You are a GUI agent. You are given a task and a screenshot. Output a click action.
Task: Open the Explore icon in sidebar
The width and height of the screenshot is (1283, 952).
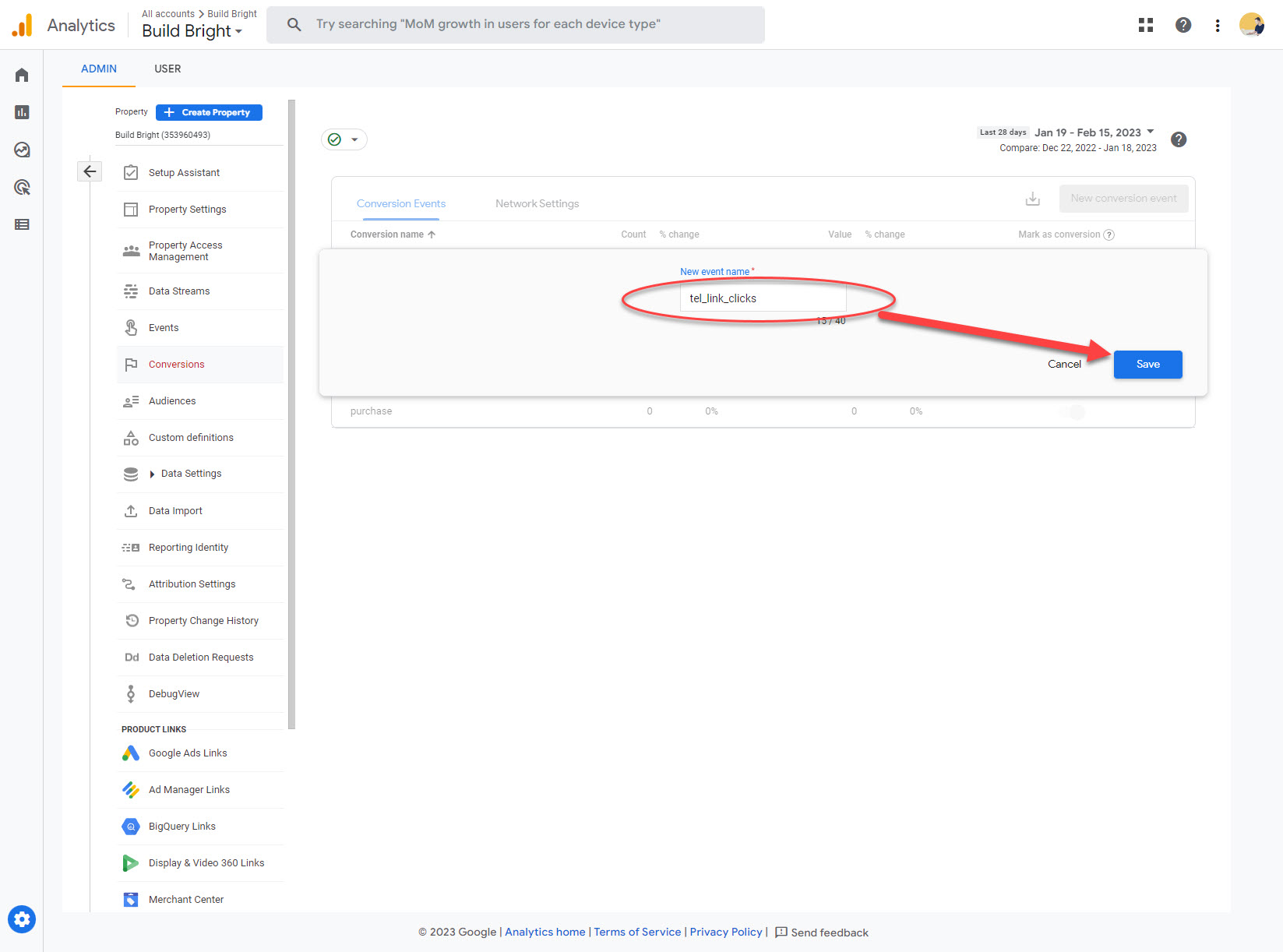click(x=22, y=150)
